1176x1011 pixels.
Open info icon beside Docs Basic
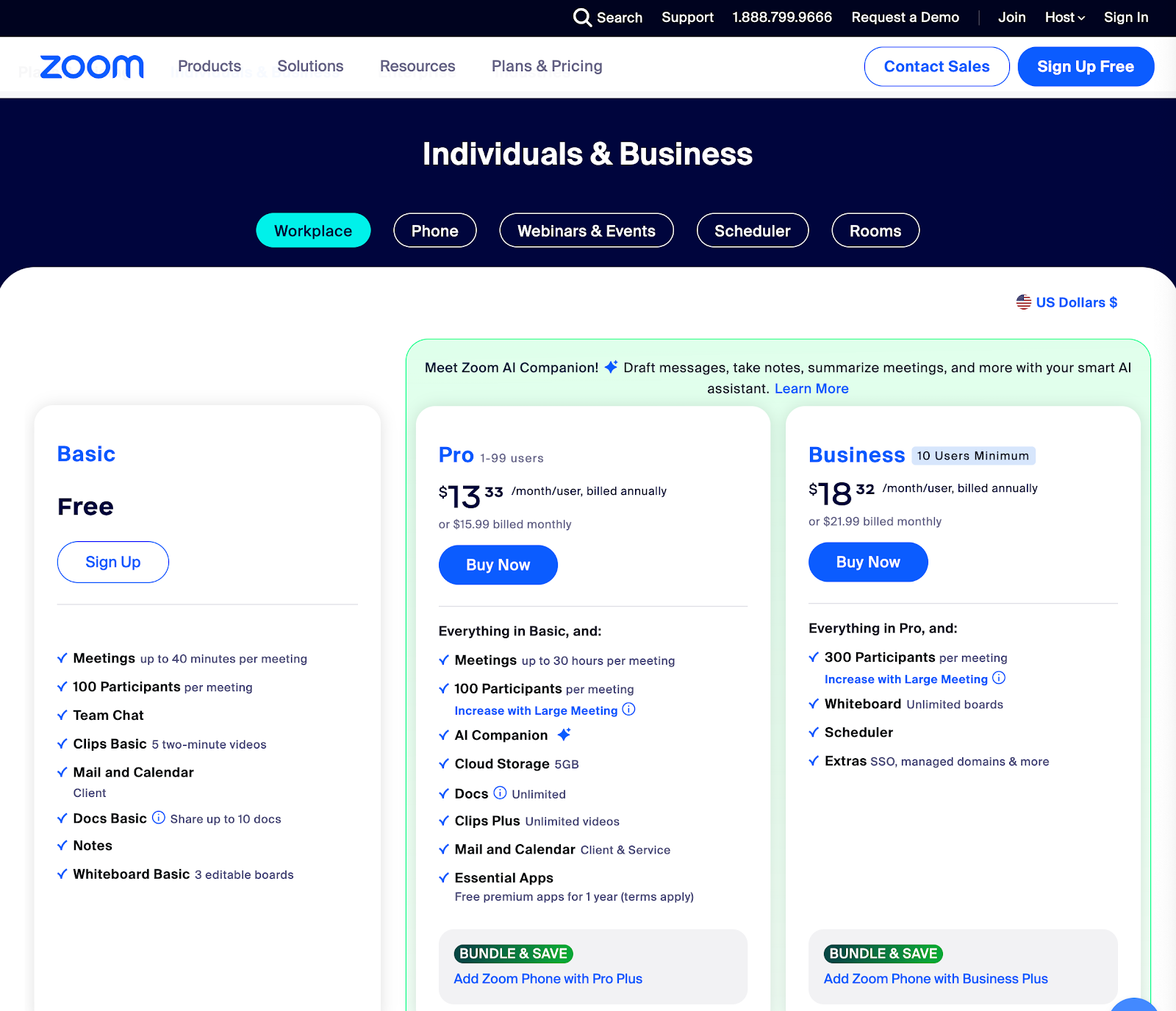[159, 818]
